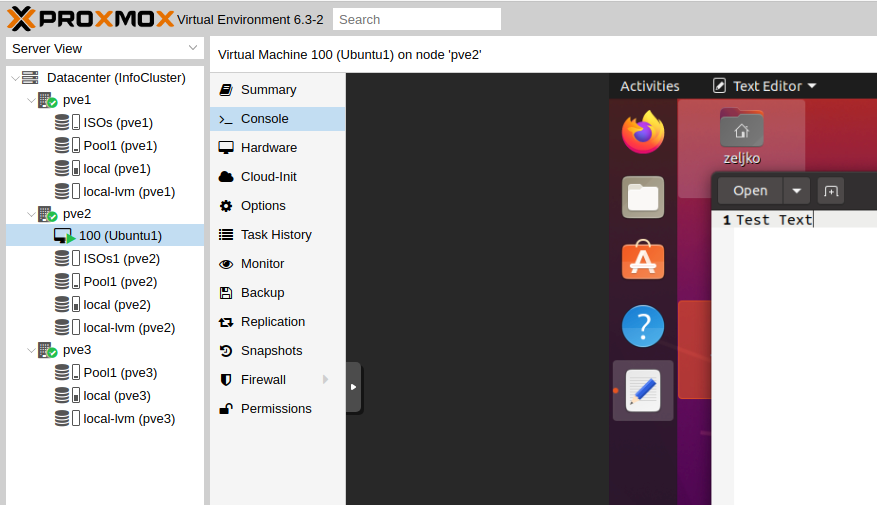Open the Console tab
This screenshot has height=505, width=877.
(x=277, y=119)
